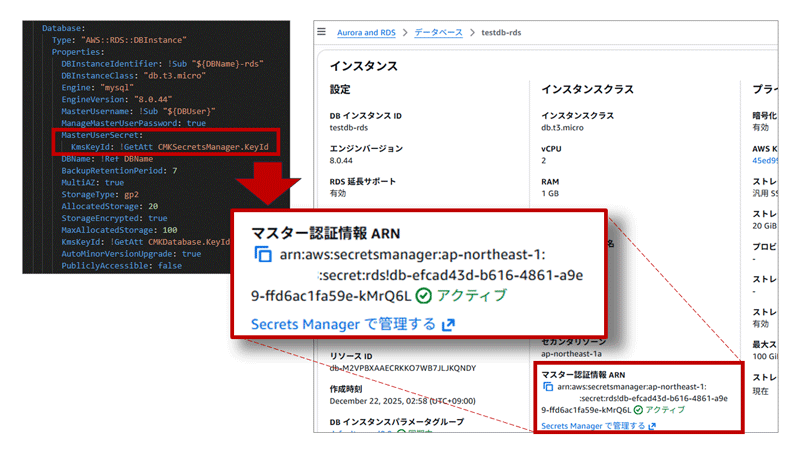Screen dimensions: 800x450
Task: Click the KmsKeyId CMKDatabase.KeyId code line
Action: [146, 242]
